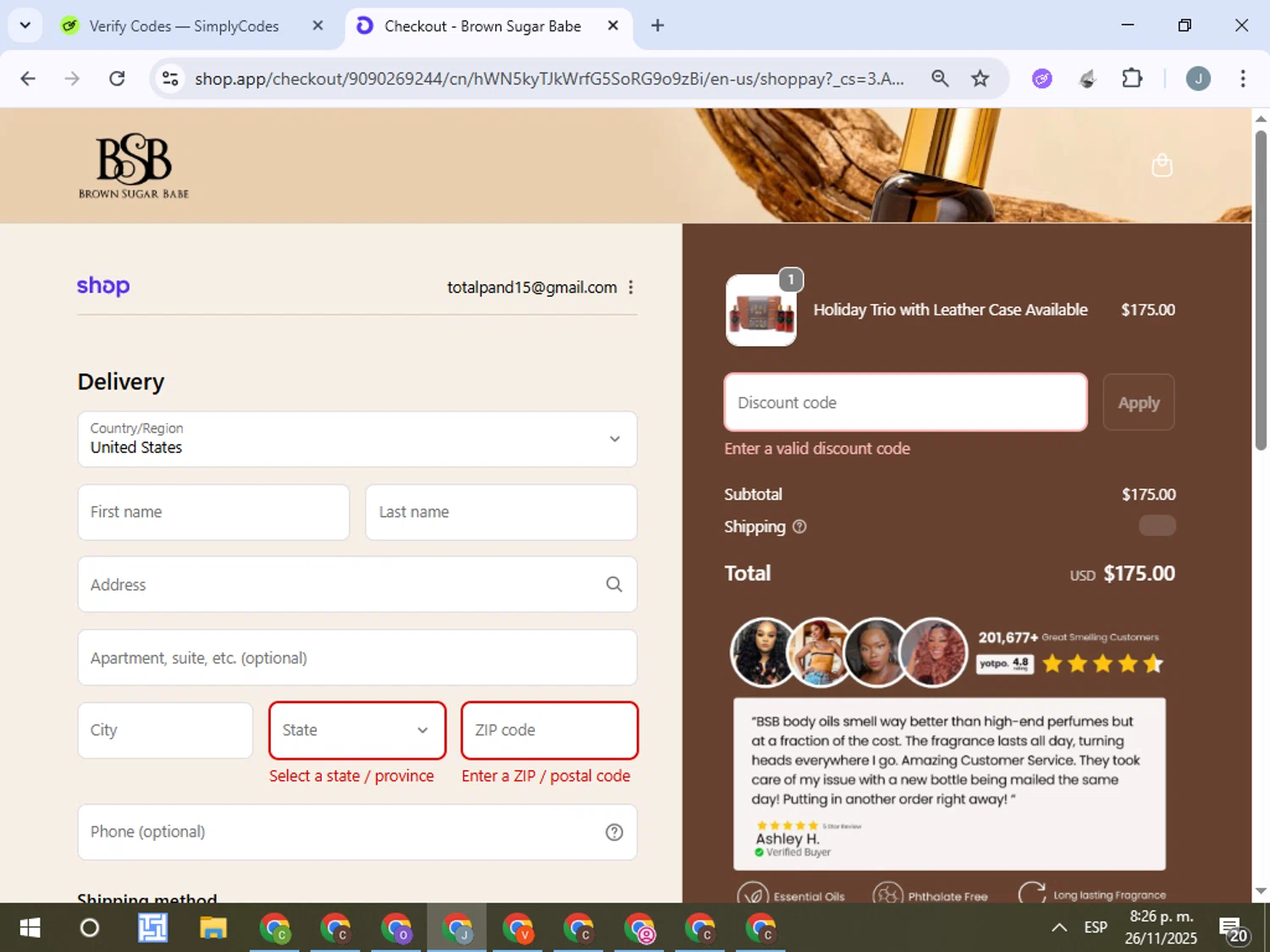The height and width of the screenshot is (952, 1270).
Task: Focus the Discount code field
Action: coord(906,403)
